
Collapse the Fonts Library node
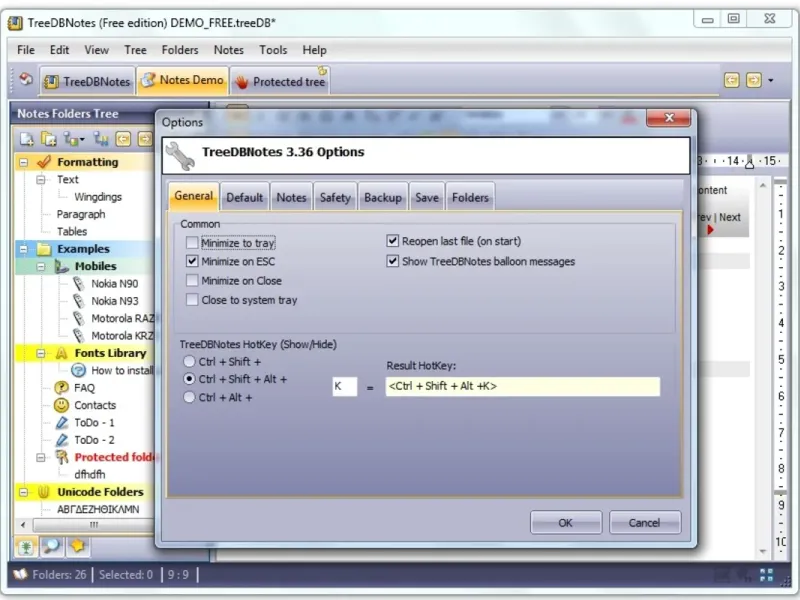[40, 353]
